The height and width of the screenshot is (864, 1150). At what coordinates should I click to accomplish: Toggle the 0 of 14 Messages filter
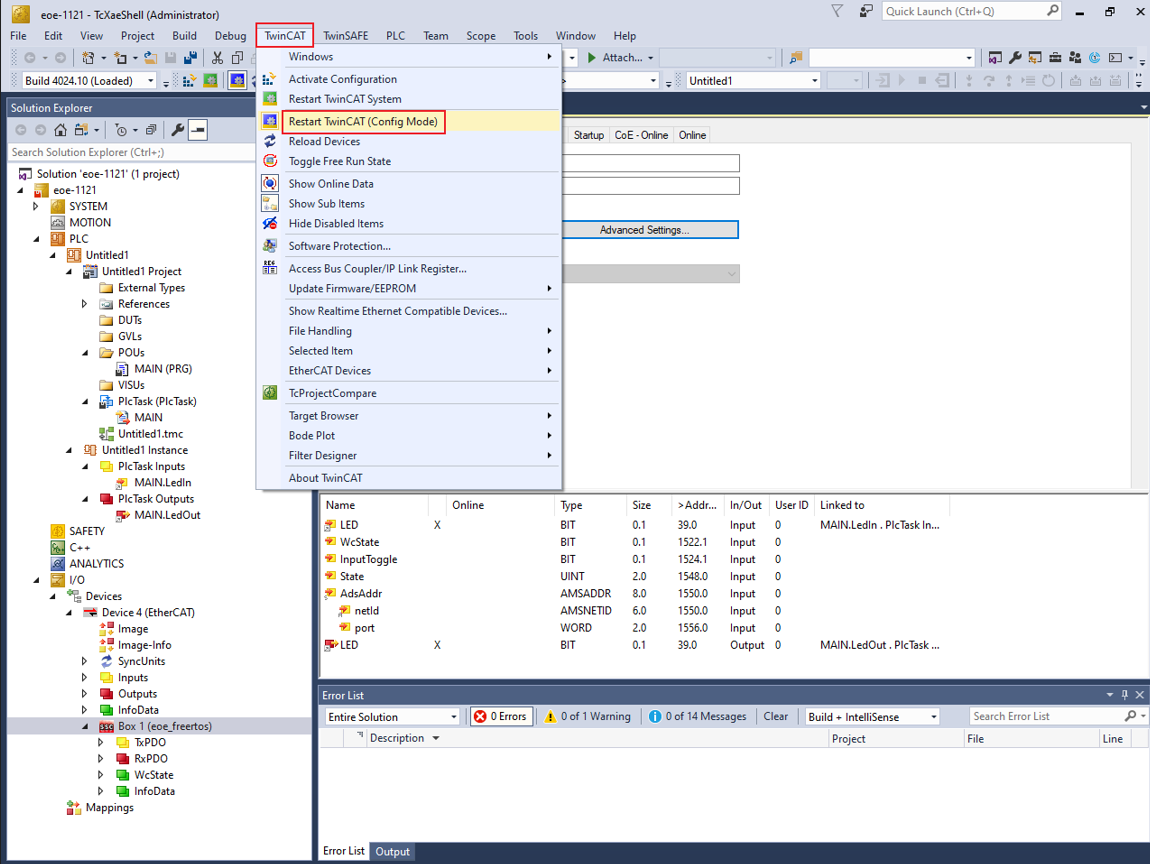point(697,716)
